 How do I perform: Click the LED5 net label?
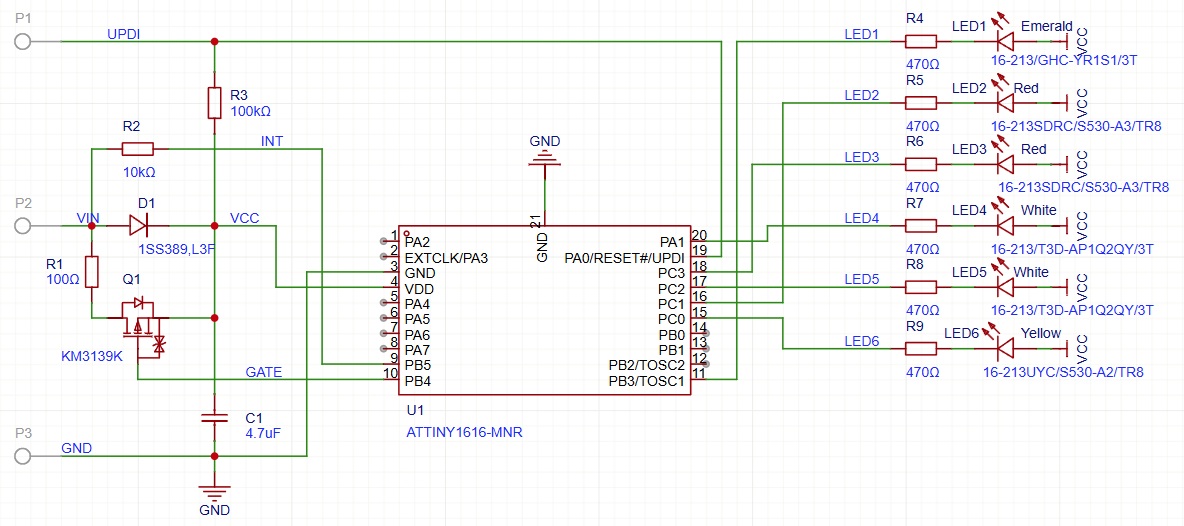pos(861,279)
